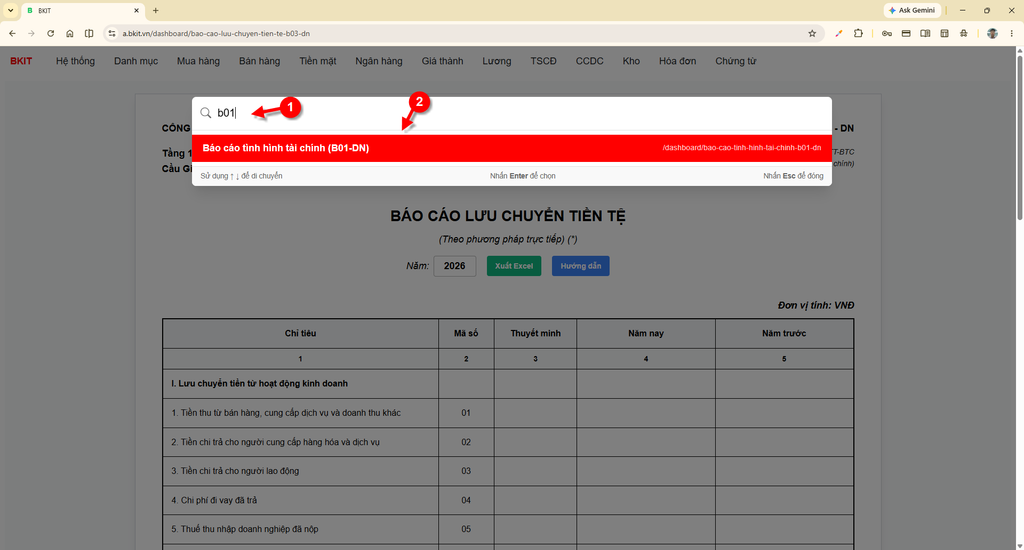Viewport: 1024px width, 550px height.
Task: Open the Chứng từ menu
Action: [x=735, y=61]
